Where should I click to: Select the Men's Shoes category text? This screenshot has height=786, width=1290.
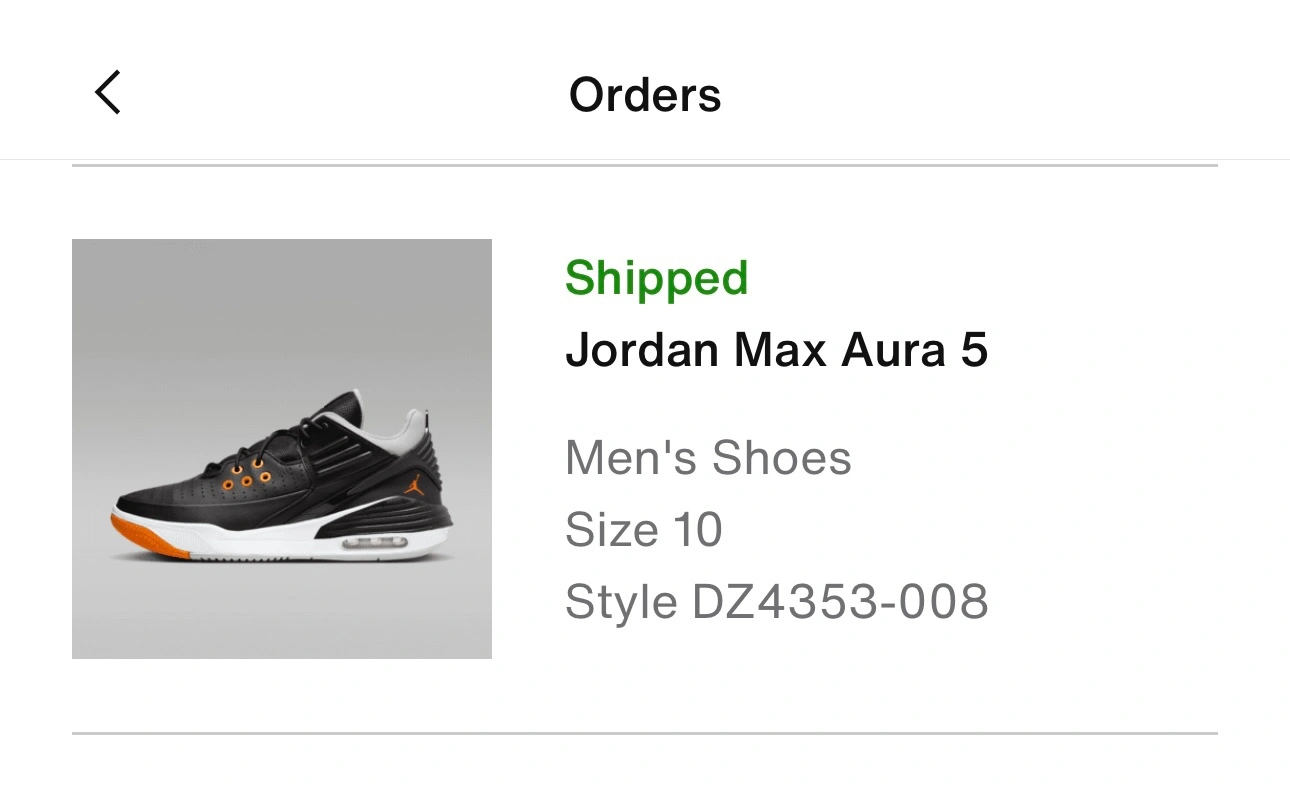point(708,458)
